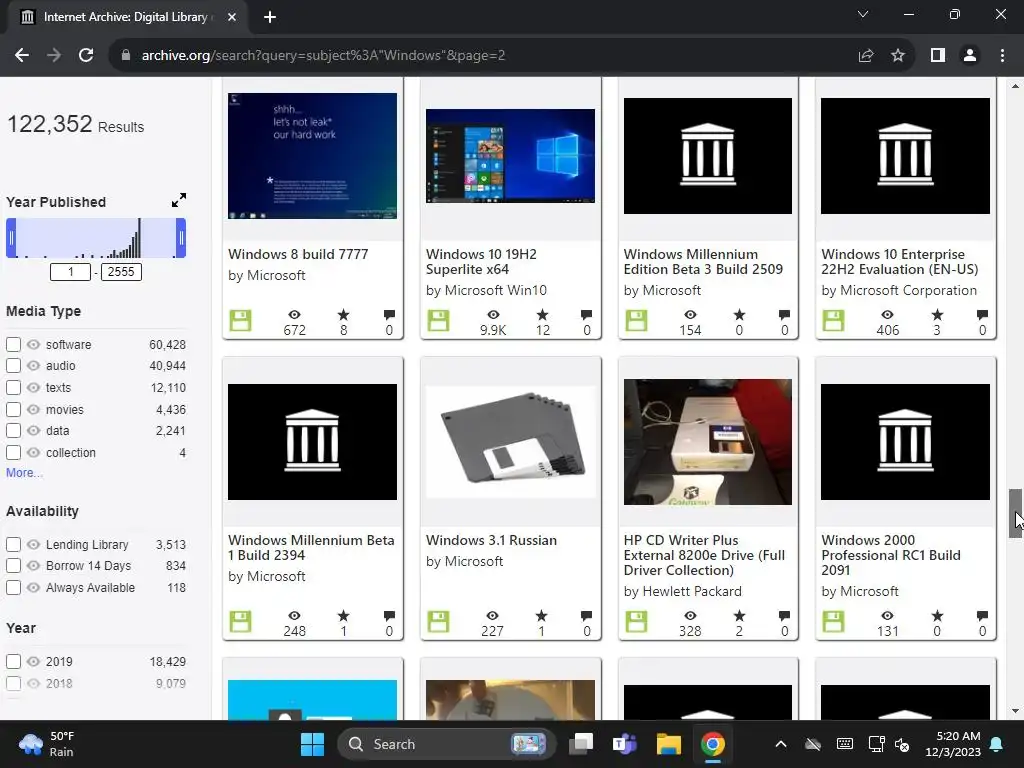This screenshot has width=1024, height=768.
Task: Click the right handle of Year Published slider
Action: 182,238
